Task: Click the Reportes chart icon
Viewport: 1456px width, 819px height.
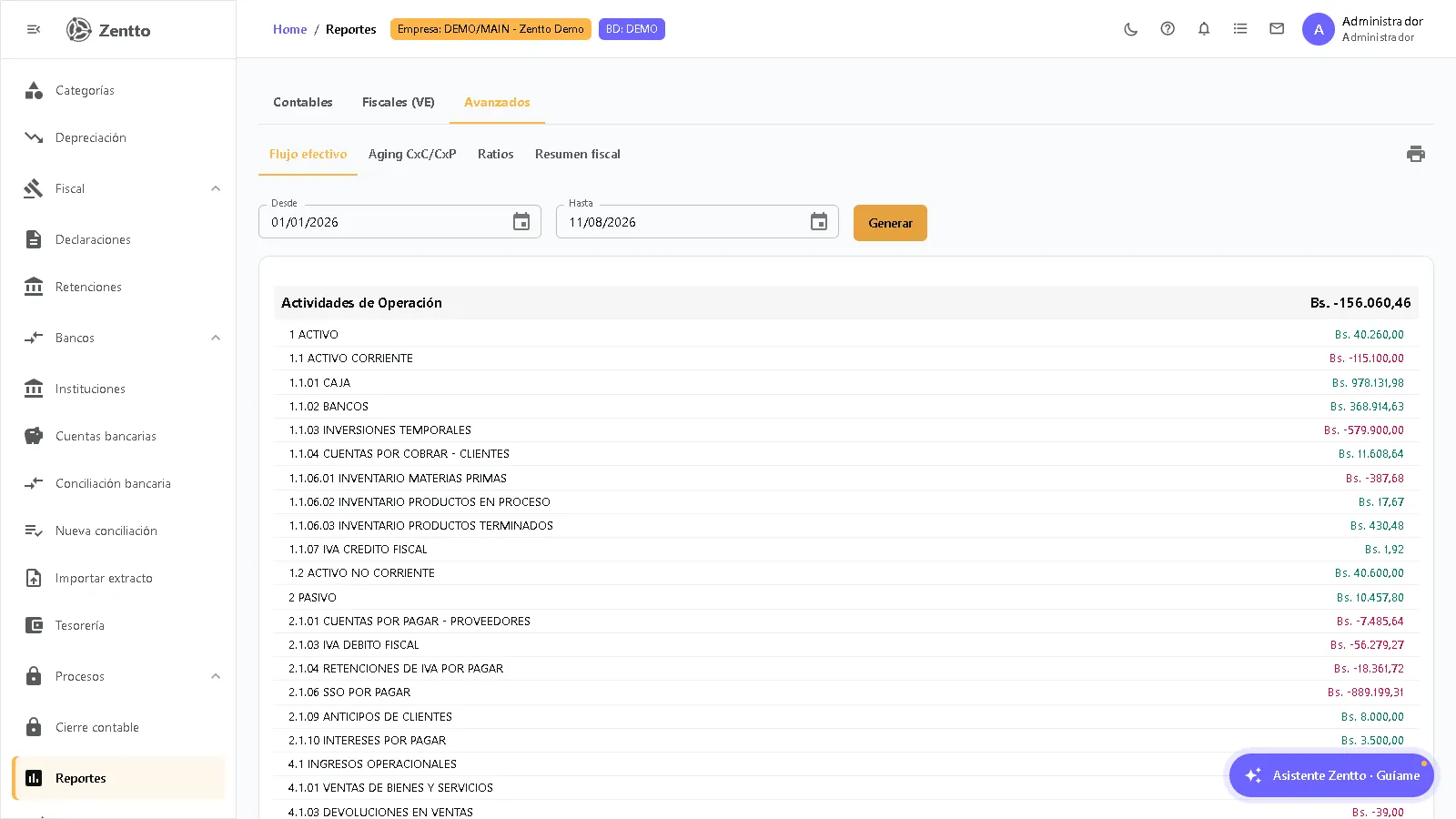Action: pos(34,778)
